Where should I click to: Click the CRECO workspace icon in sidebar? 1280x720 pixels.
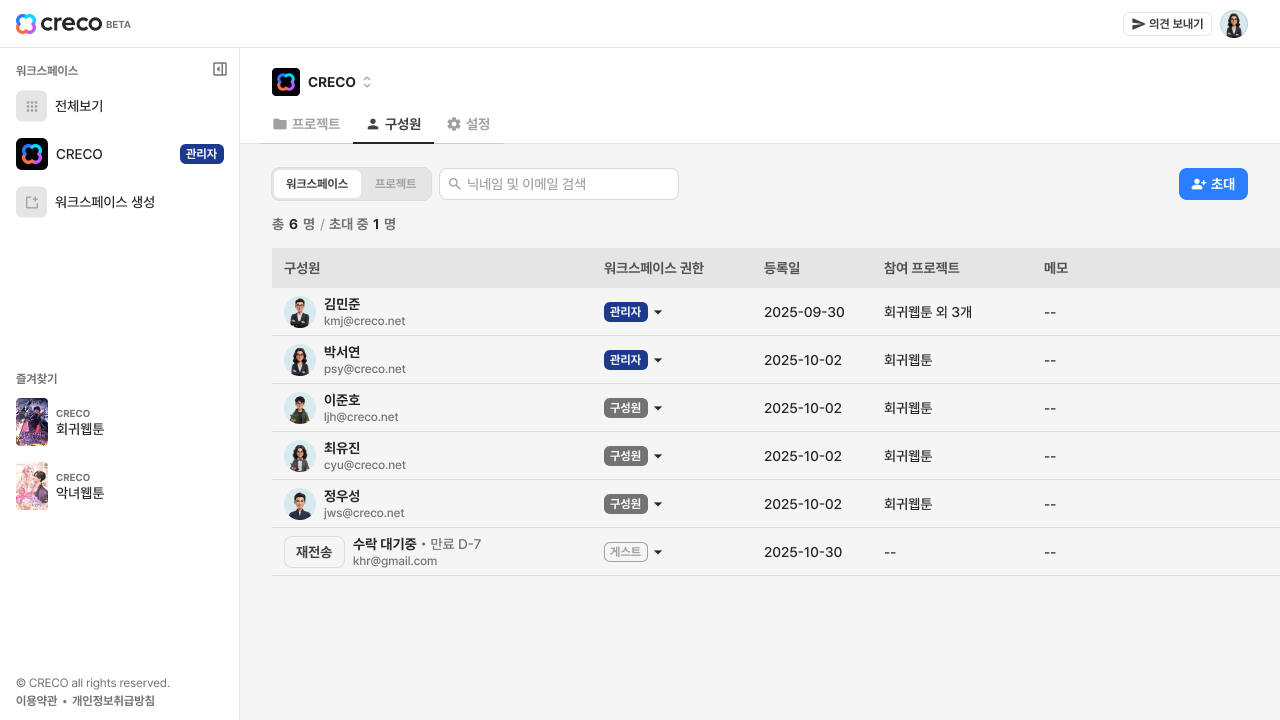32,154
